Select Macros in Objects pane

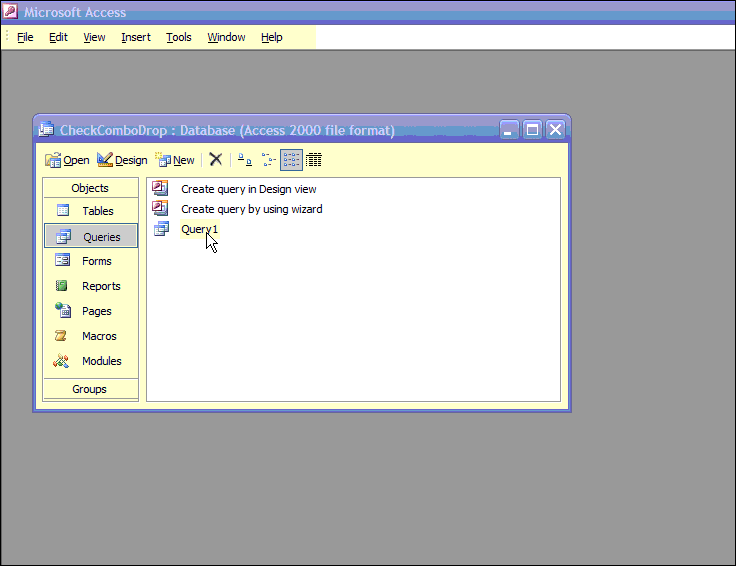pyautogui.click(x=91, y=336)
